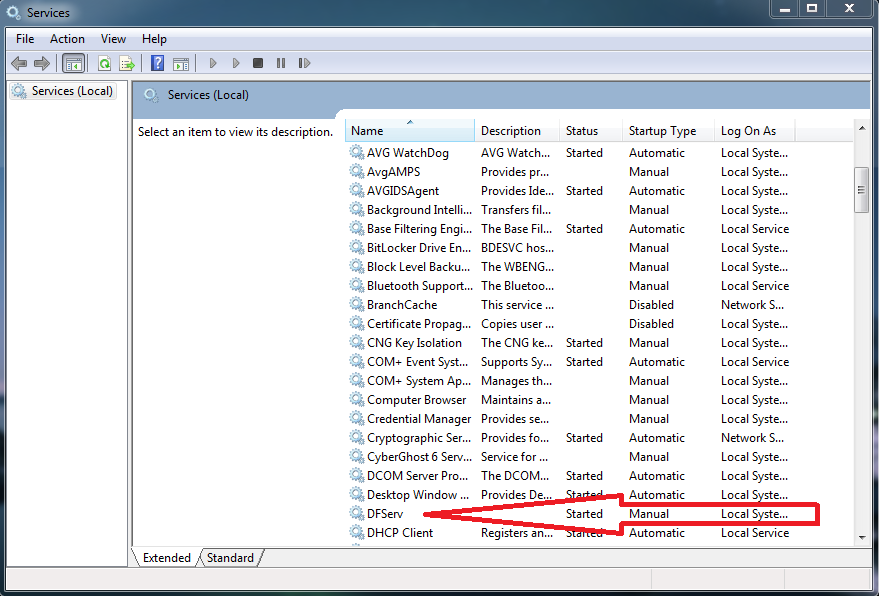This screenshot has width=879, height=596.
Task: Click 'Service for ...' description of CyberGhost
Action: tap(514, 457)
